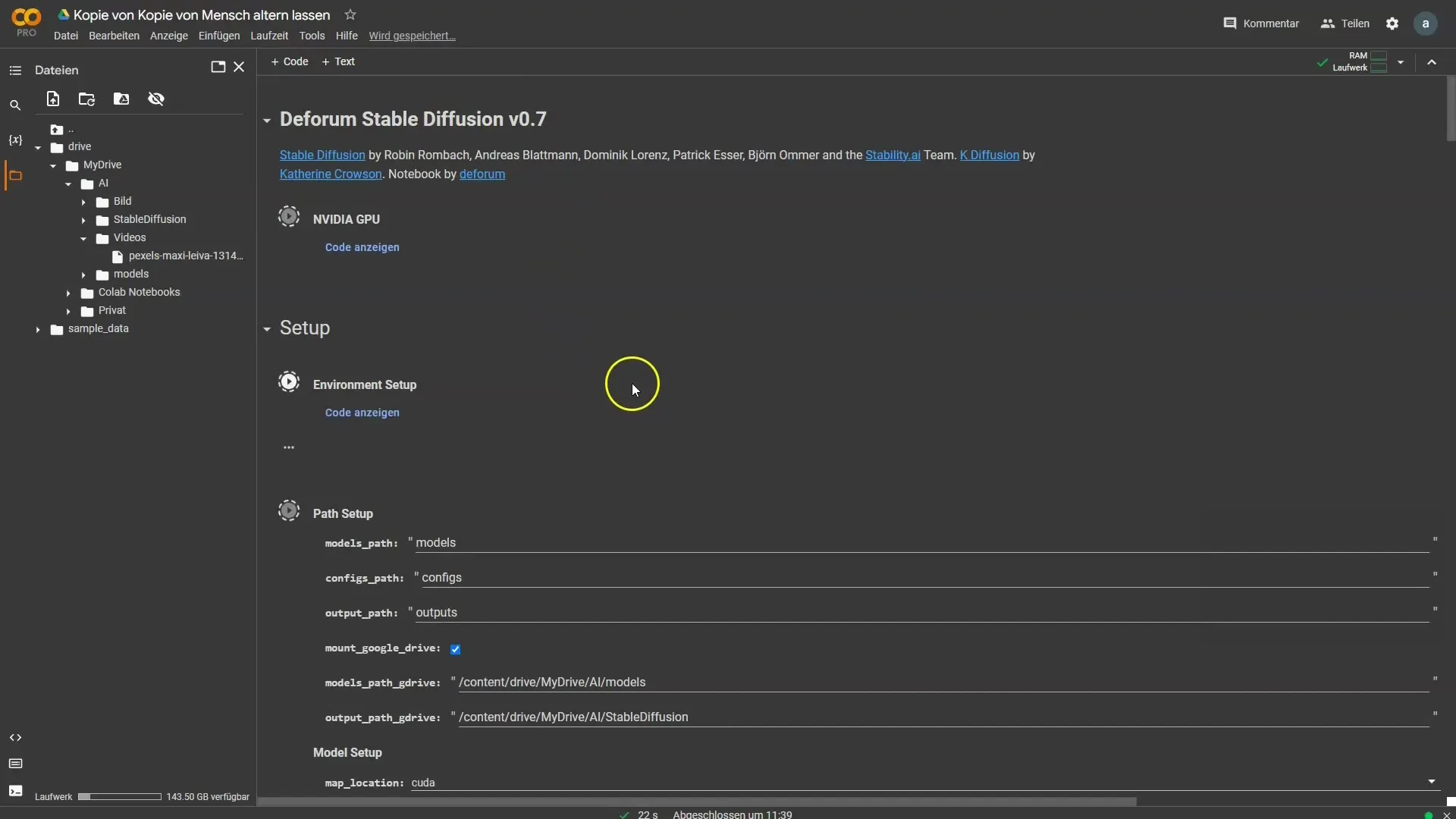Show code for NVIDIA GPU cell
The width and height of the screenshot is (1456, 819).
pyautogui.click(x=362, y=247)
